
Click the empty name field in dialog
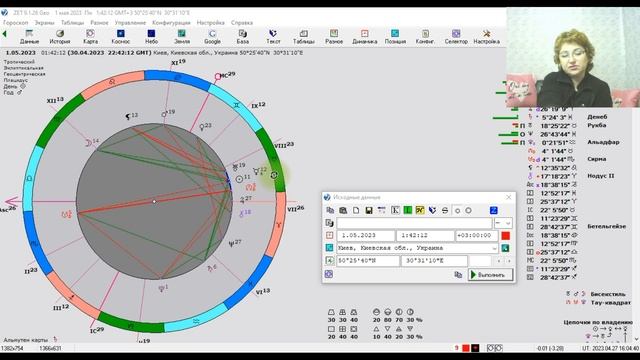pos(414,223)
